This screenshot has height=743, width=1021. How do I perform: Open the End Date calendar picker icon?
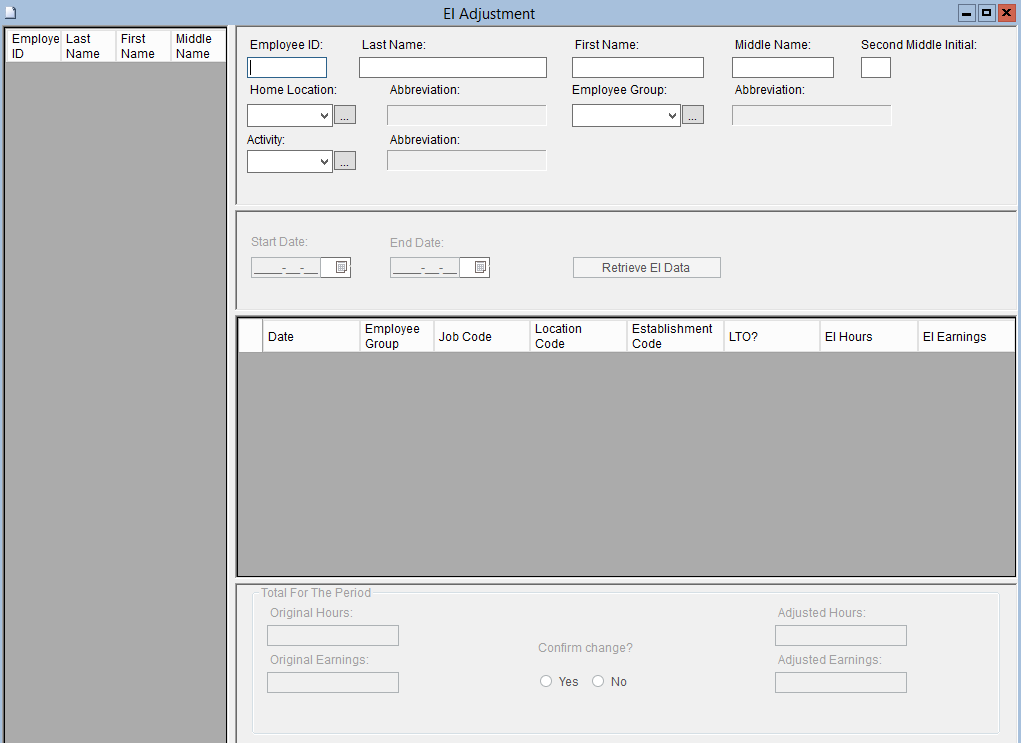(x=480, y=268)
